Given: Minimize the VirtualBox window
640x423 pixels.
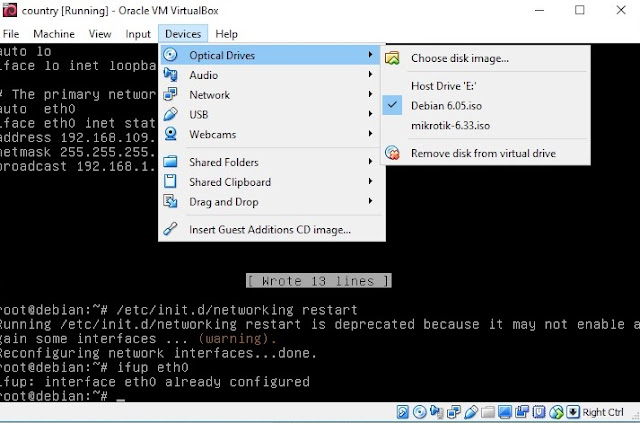Looking at the screenshot, I should point(540,10).
